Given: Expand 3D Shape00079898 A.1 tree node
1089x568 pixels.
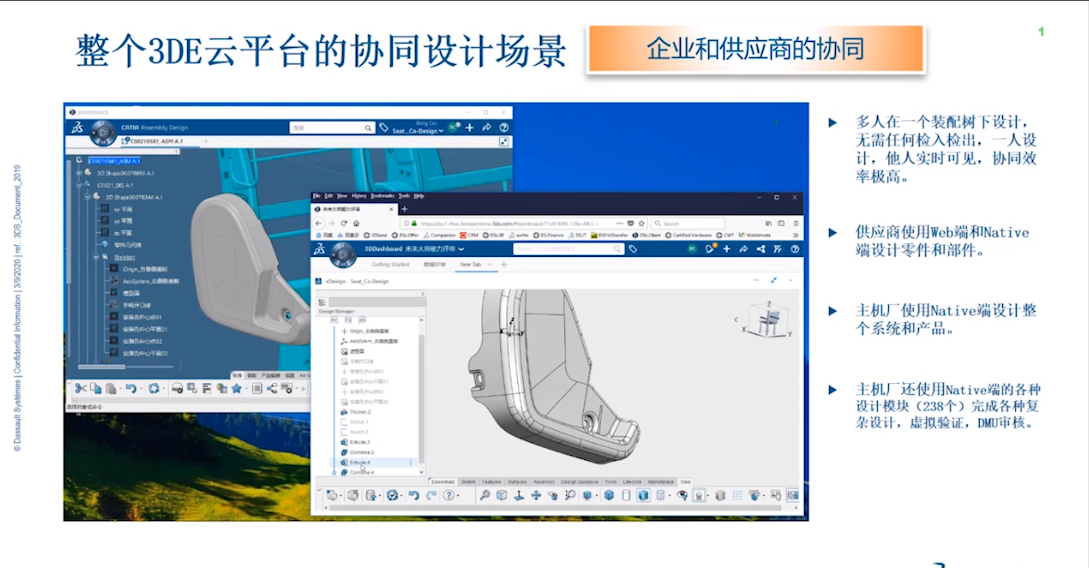Looking at the screenshot, I should (x=79, y=173).
